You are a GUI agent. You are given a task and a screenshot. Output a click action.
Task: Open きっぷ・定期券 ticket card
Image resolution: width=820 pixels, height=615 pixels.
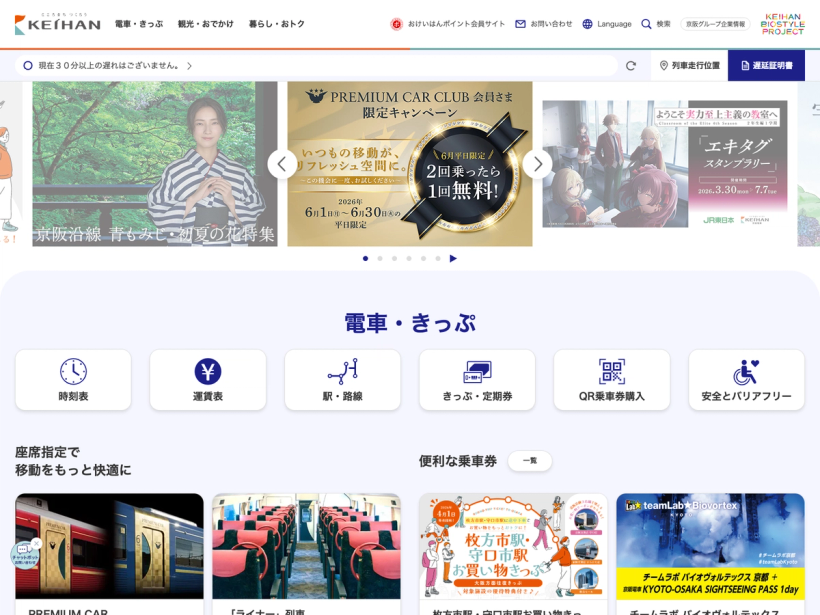(x=477, y=380)
